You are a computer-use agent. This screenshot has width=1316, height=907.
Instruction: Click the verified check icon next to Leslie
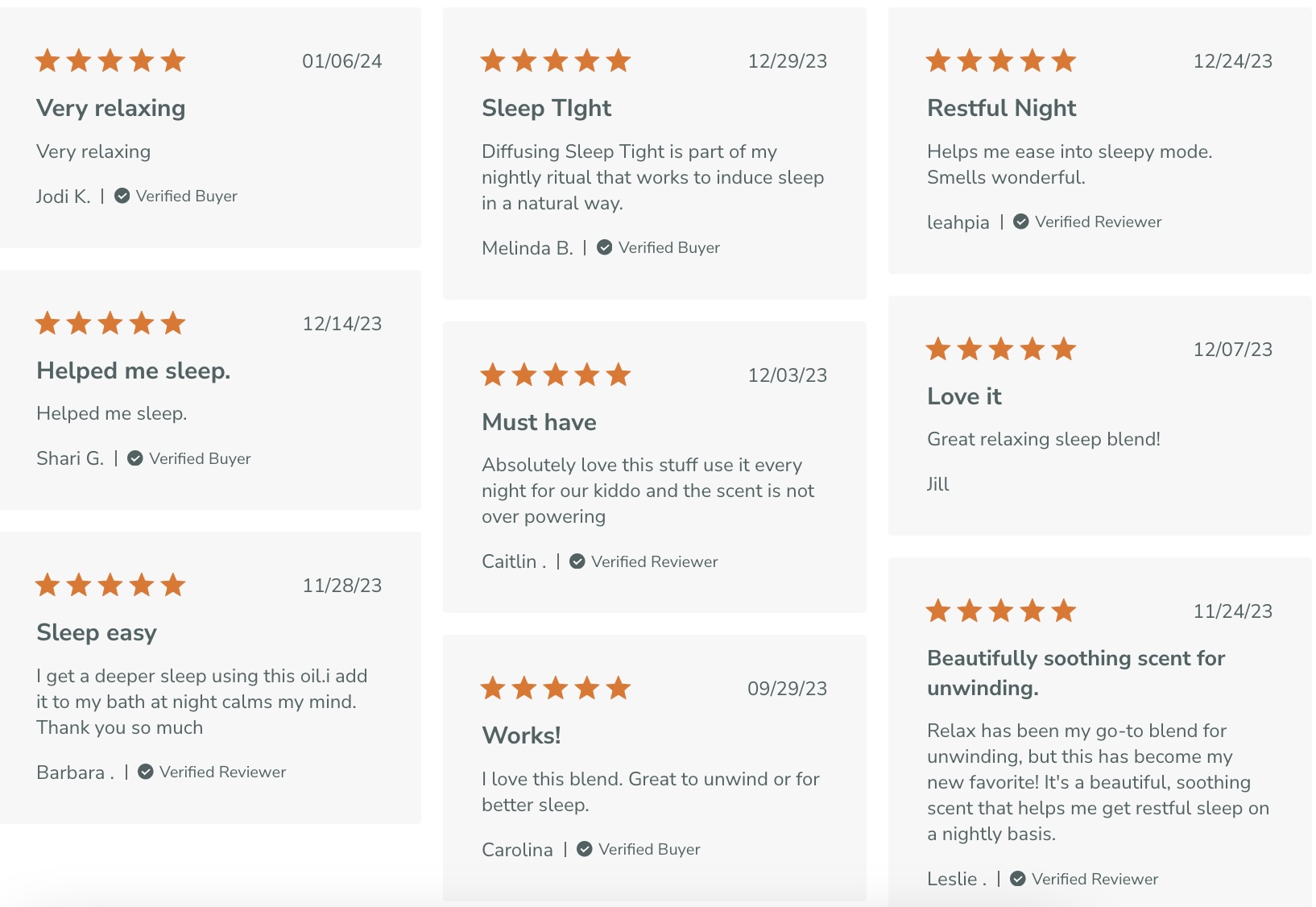(1018, 879)
